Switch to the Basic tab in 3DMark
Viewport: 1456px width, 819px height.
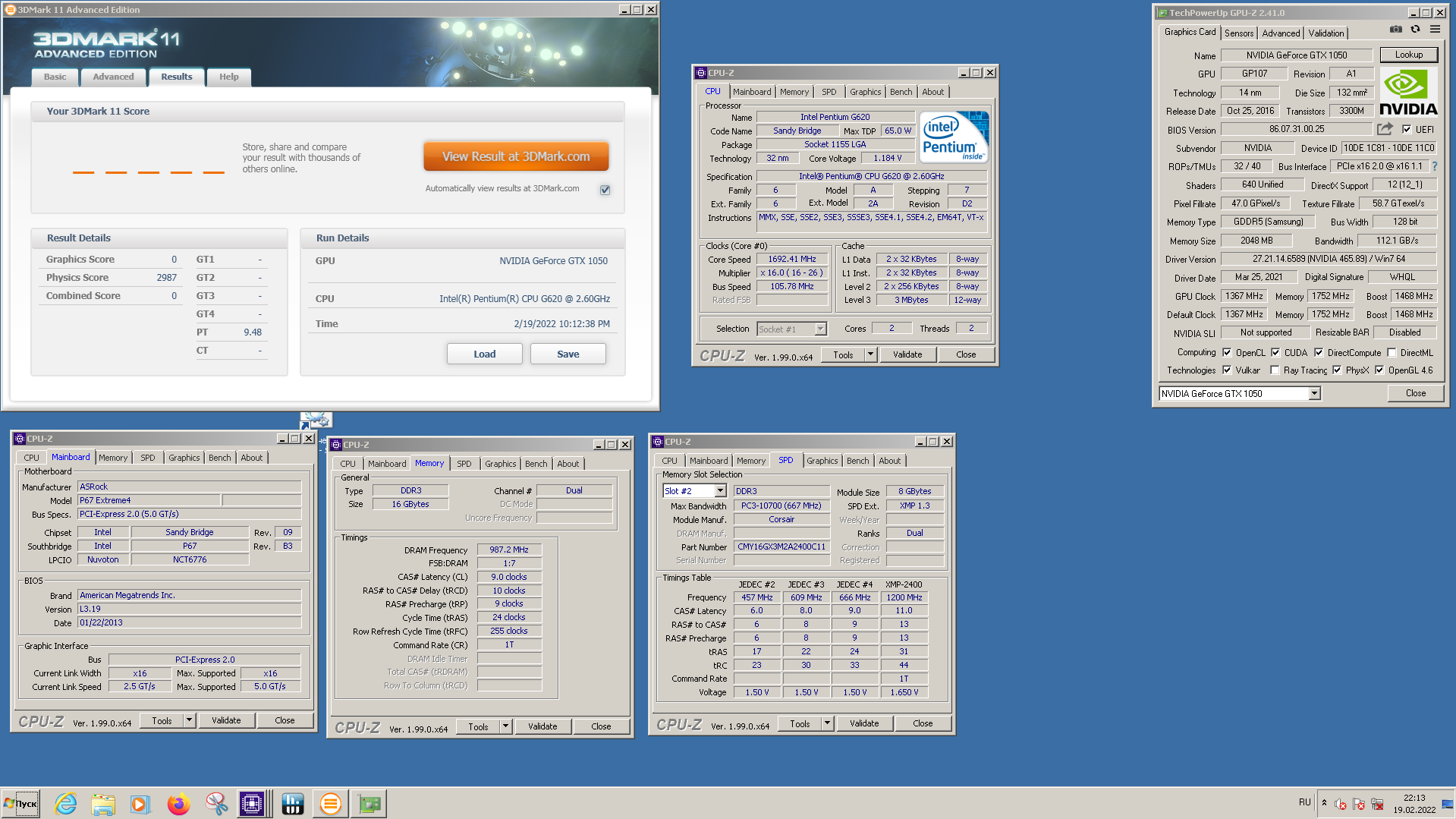(x=55, y=77)
